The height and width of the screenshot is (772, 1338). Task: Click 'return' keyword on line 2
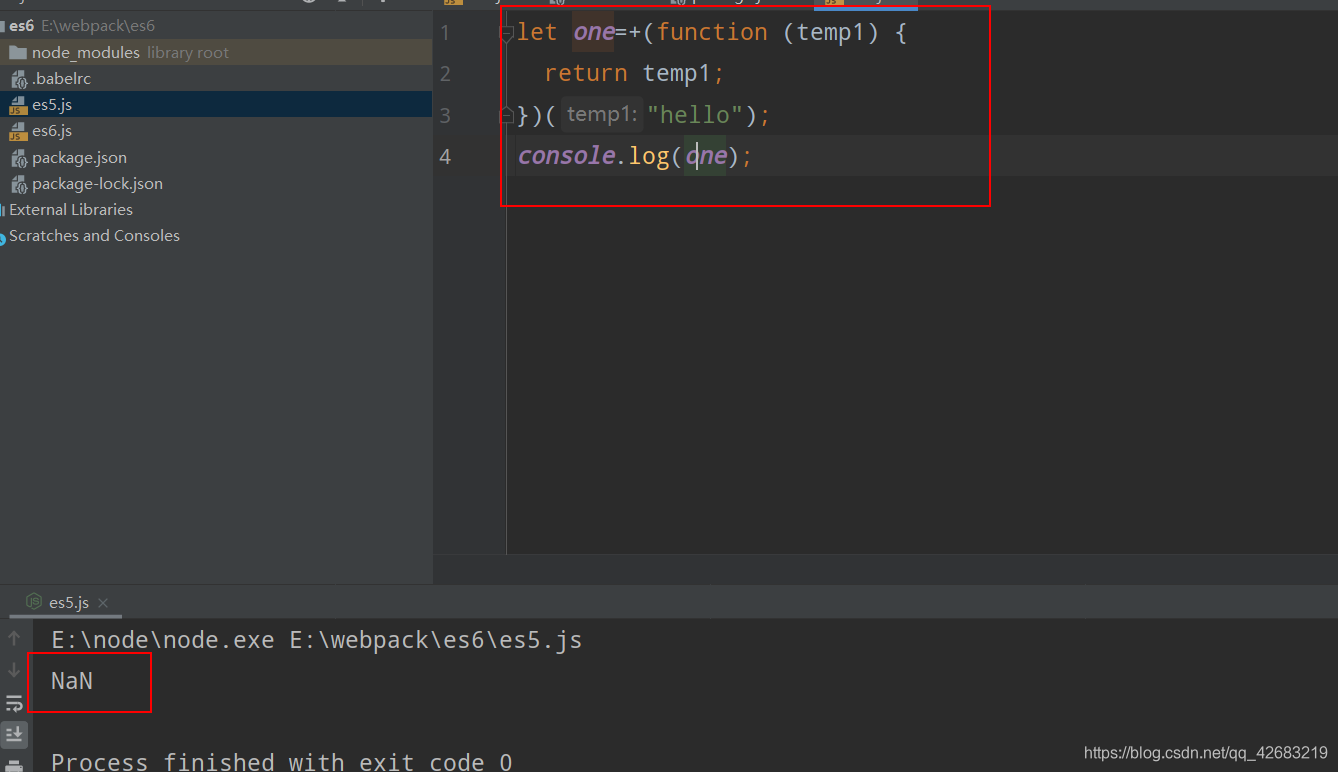(x=586, y=73)
